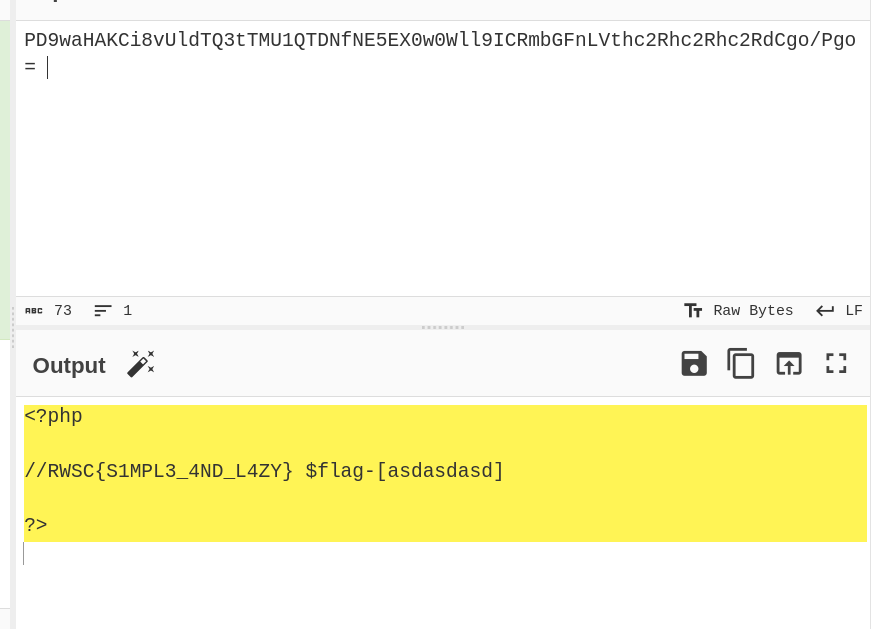The image size is (871, 629).
Task: Save output to file using the floppy disk icon
Action: (x=694, y=364)
